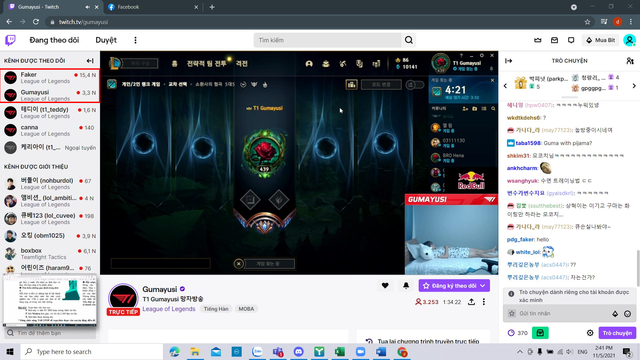The height and width of the screenshot is (360, 640).
Task: Open the offline t1_ channel marked Ngoại tuyến
Action: coord(50,147)
